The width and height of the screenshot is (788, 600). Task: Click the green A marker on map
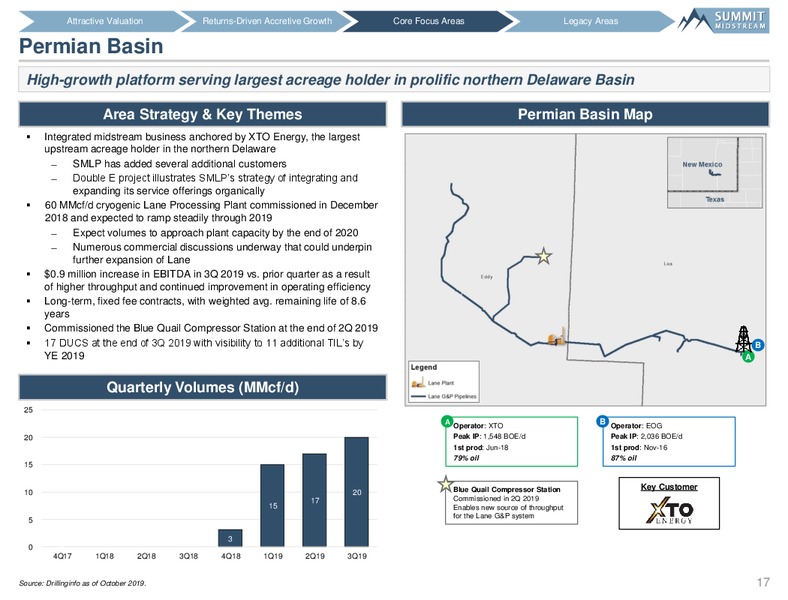[x=748, y=357]
